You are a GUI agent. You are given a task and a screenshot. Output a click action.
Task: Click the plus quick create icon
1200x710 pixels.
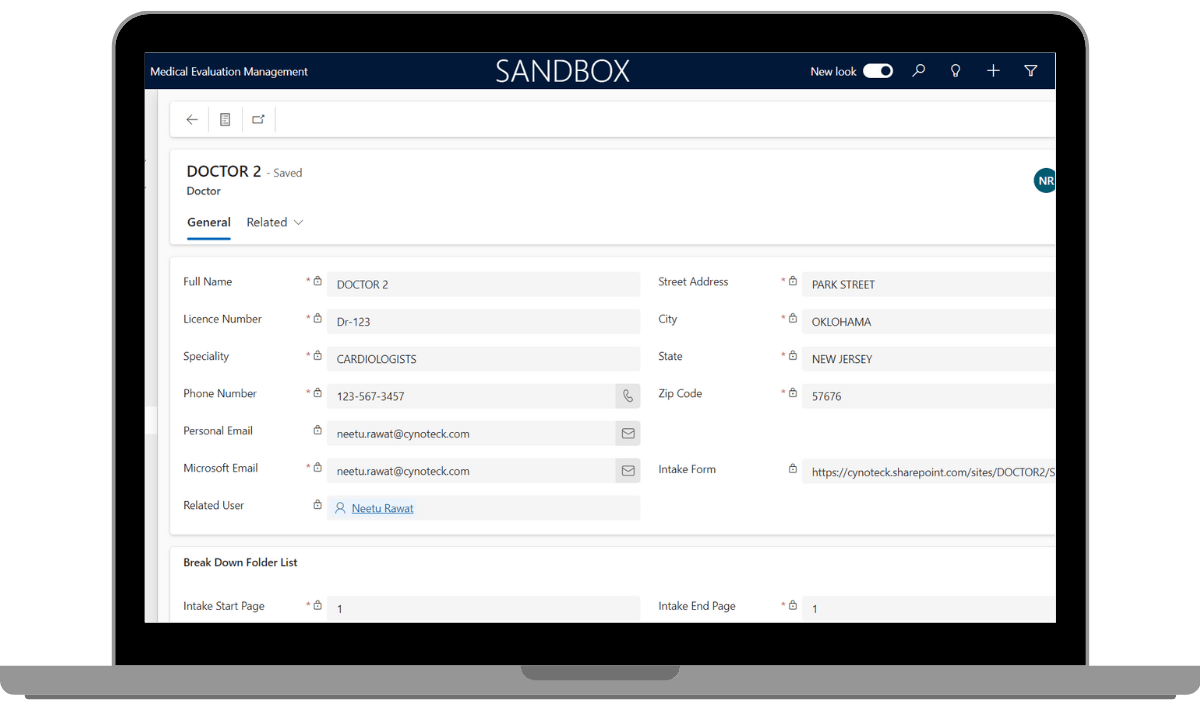pos(993,71)
